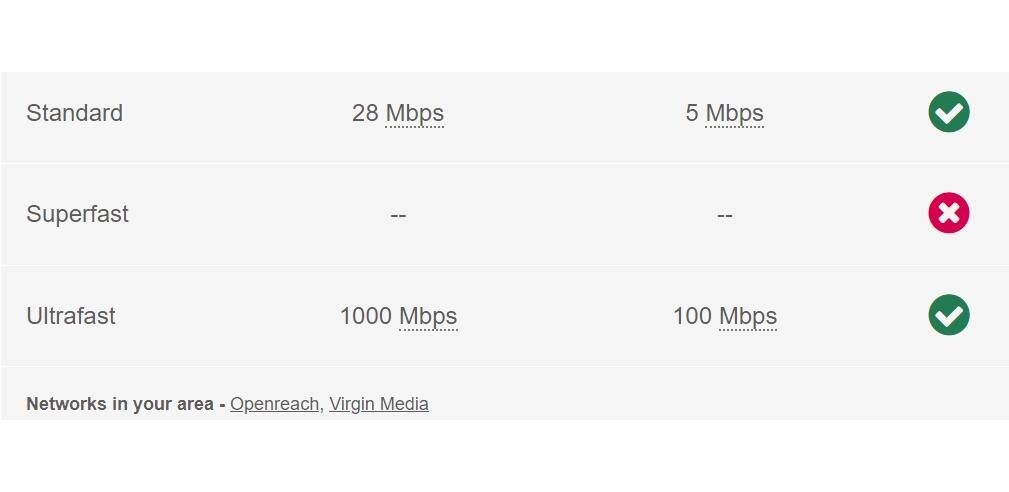Click the Superfast download speed dashes
1009x492 pixels.
[398, 215]
